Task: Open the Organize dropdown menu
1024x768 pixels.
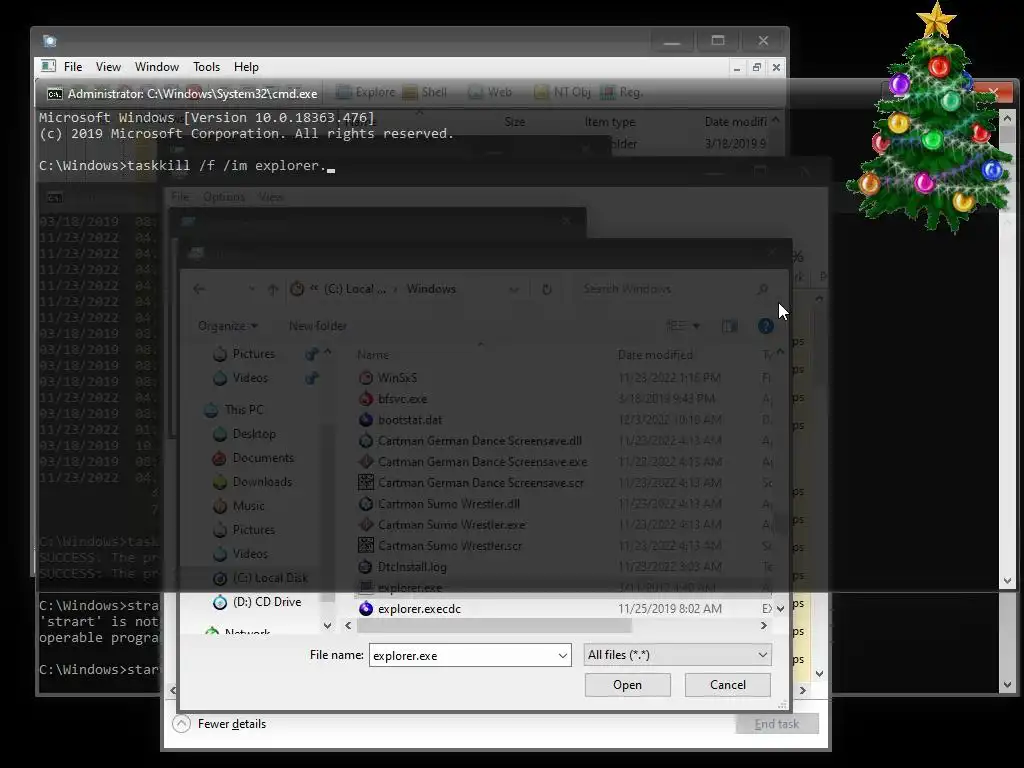Action: [x=228, y=325]
